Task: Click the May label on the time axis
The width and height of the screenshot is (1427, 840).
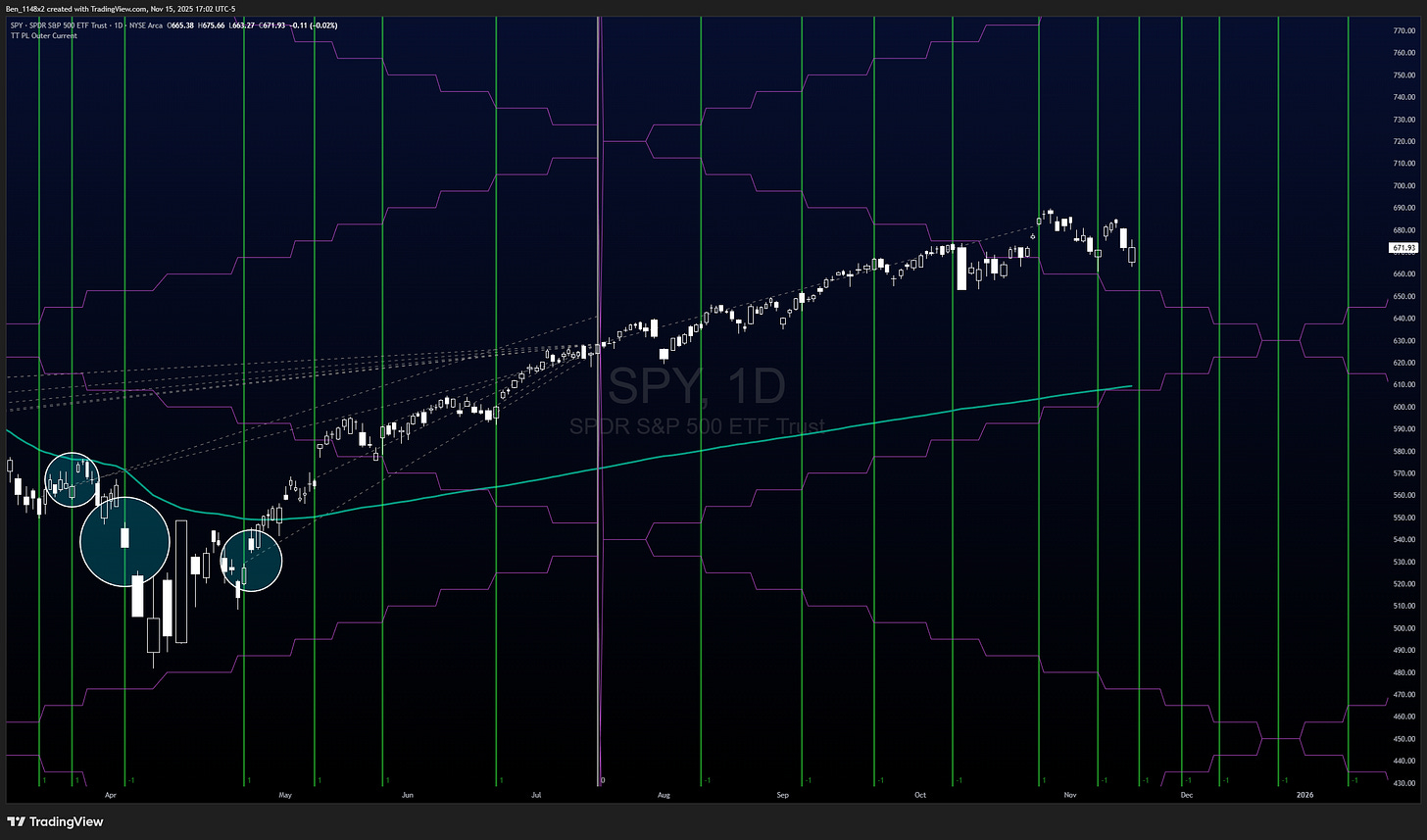Action: point(285,793)
